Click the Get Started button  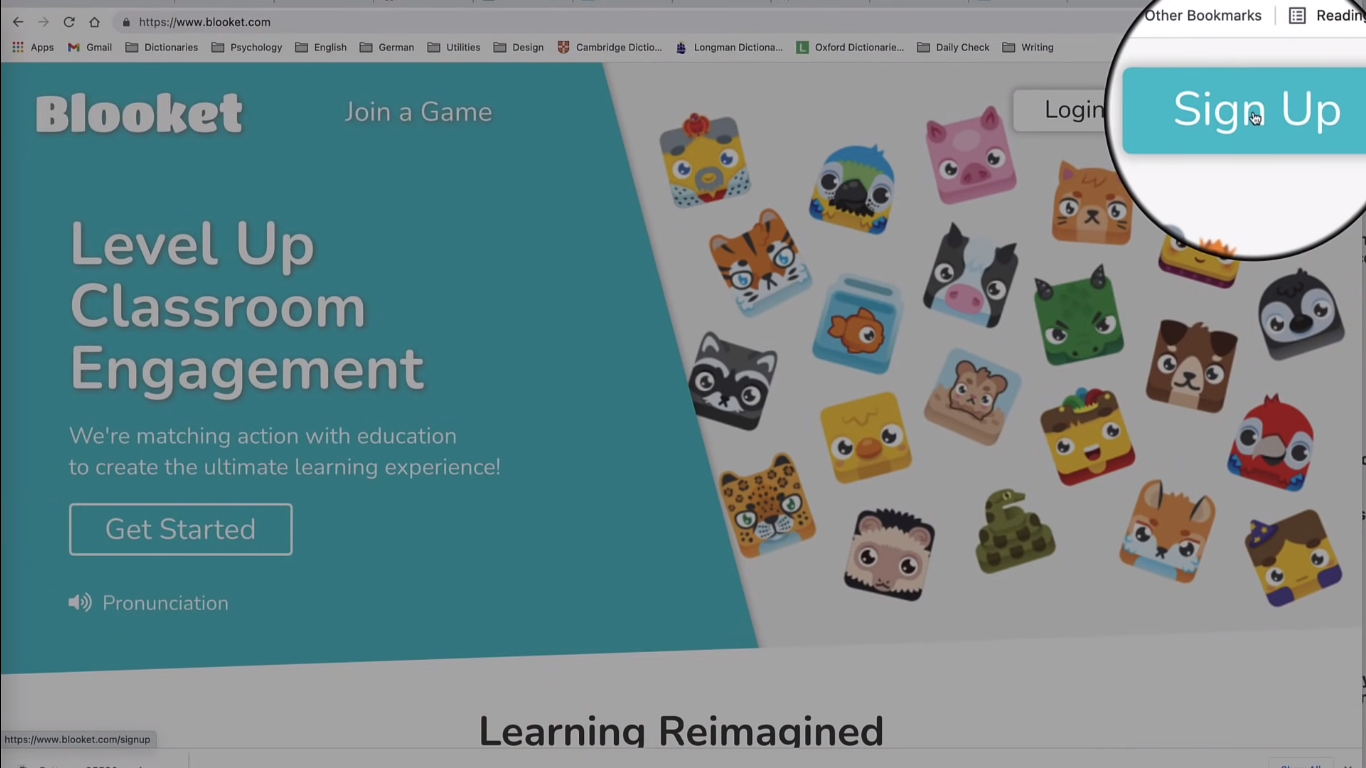181,529
